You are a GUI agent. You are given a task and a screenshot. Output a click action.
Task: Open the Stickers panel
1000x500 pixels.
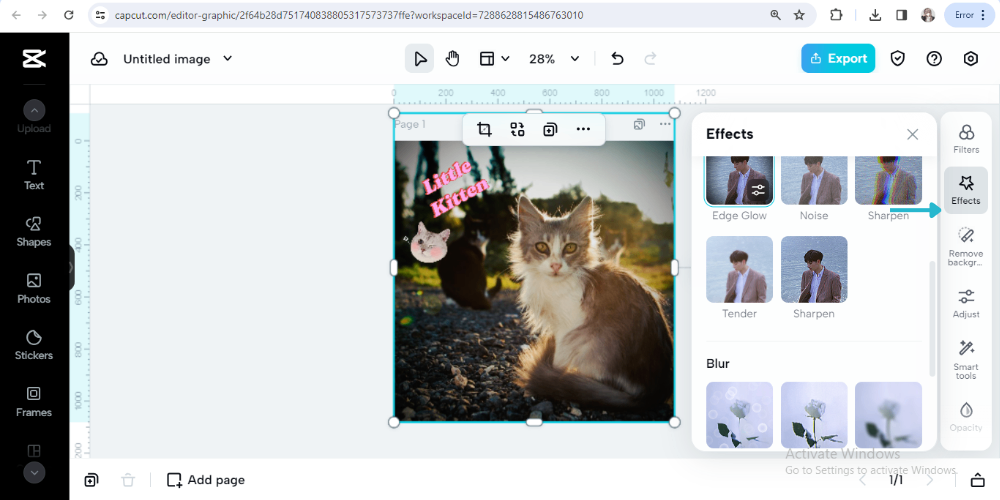click(x=34, y=343)
